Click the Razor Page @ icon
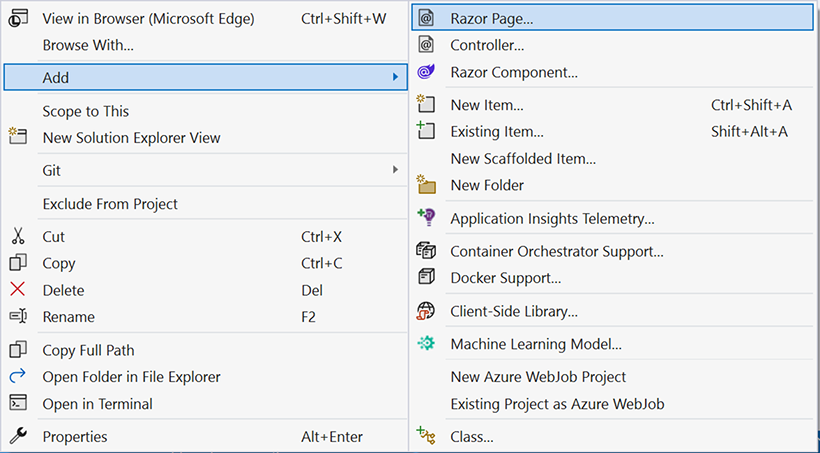The width and height of the screenshot is (820, 453). (426, 18)
